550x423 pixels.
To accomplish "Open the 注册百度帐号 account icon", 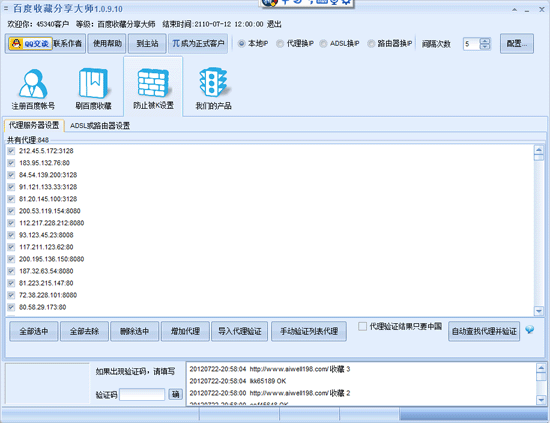I will coord(33,83).
